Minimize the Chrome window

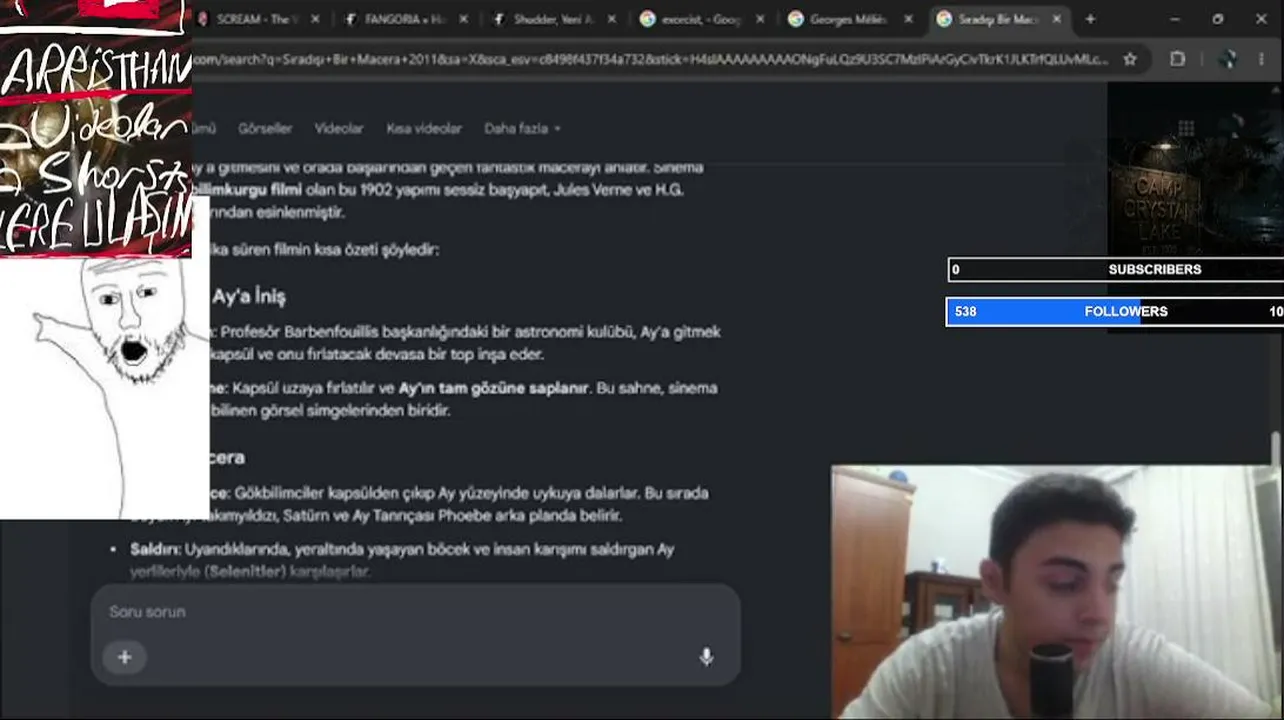1175,19
